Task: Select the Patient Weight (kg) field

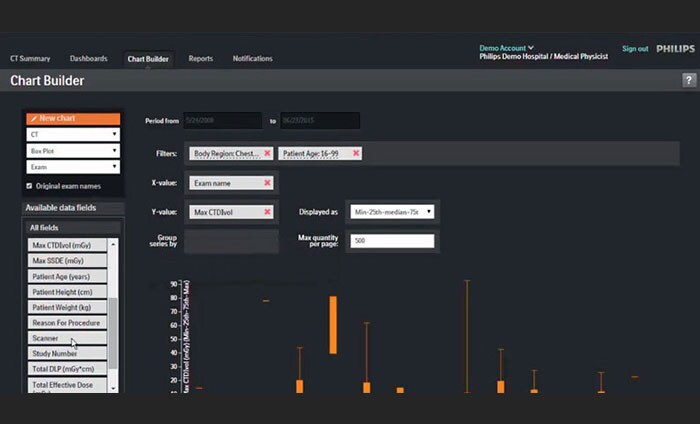Action: coord(67,307)
